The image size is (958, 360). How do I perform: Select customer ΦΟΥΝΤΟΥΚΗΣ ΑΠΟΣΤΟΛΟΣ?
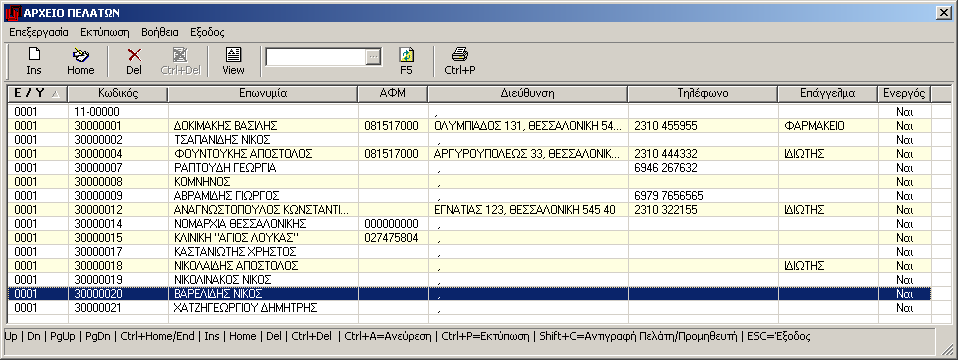(243, 153)
